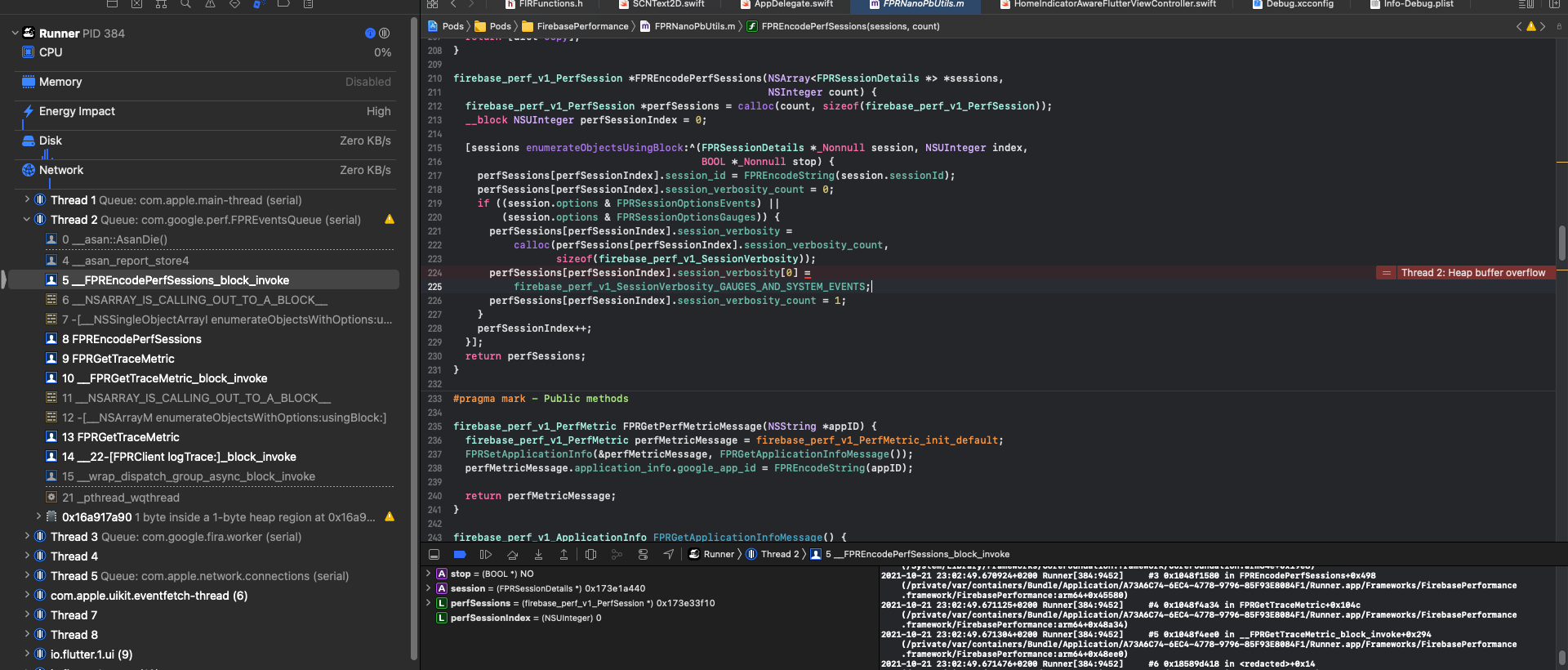Switch to AppDelegate.swift tab

click(786, 4)
